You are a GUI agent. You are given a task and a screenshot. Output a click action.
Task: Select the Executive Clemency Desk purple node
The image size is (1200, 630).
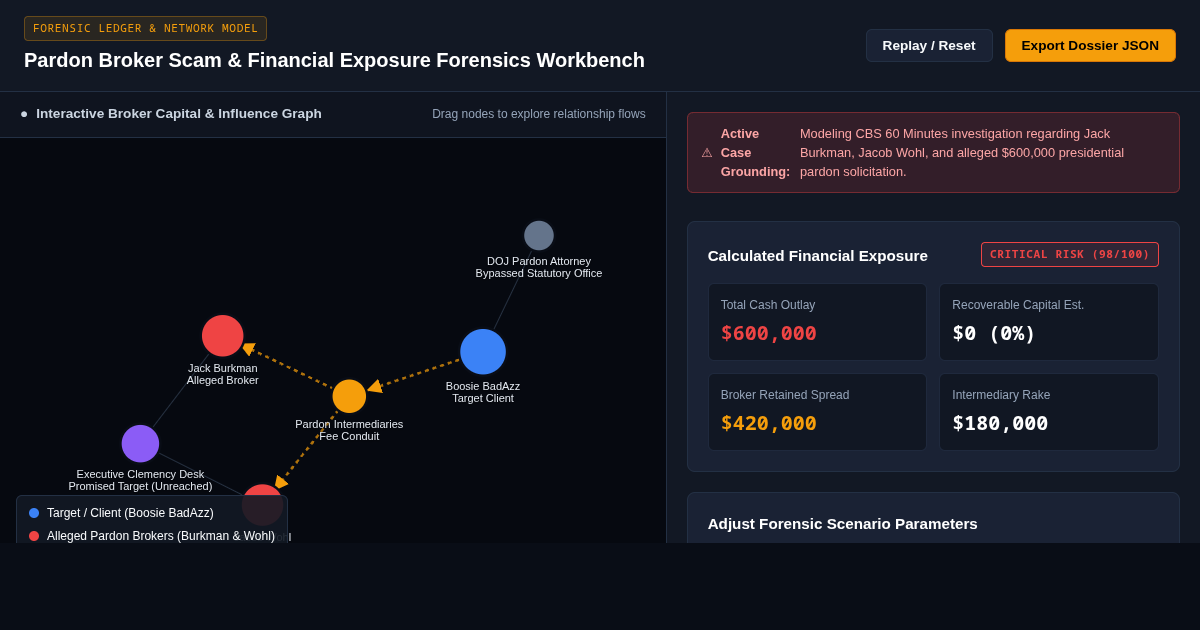point(140,444)
